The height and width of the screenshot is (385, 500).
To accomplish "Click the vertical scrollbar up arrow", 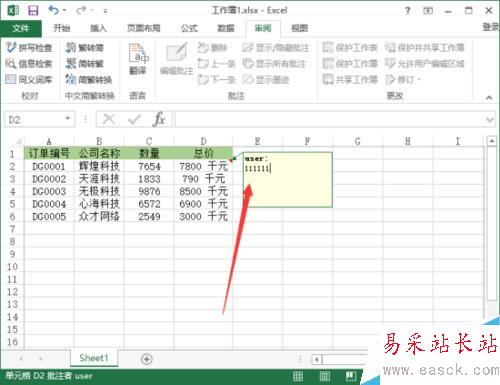I will [492, 141].
